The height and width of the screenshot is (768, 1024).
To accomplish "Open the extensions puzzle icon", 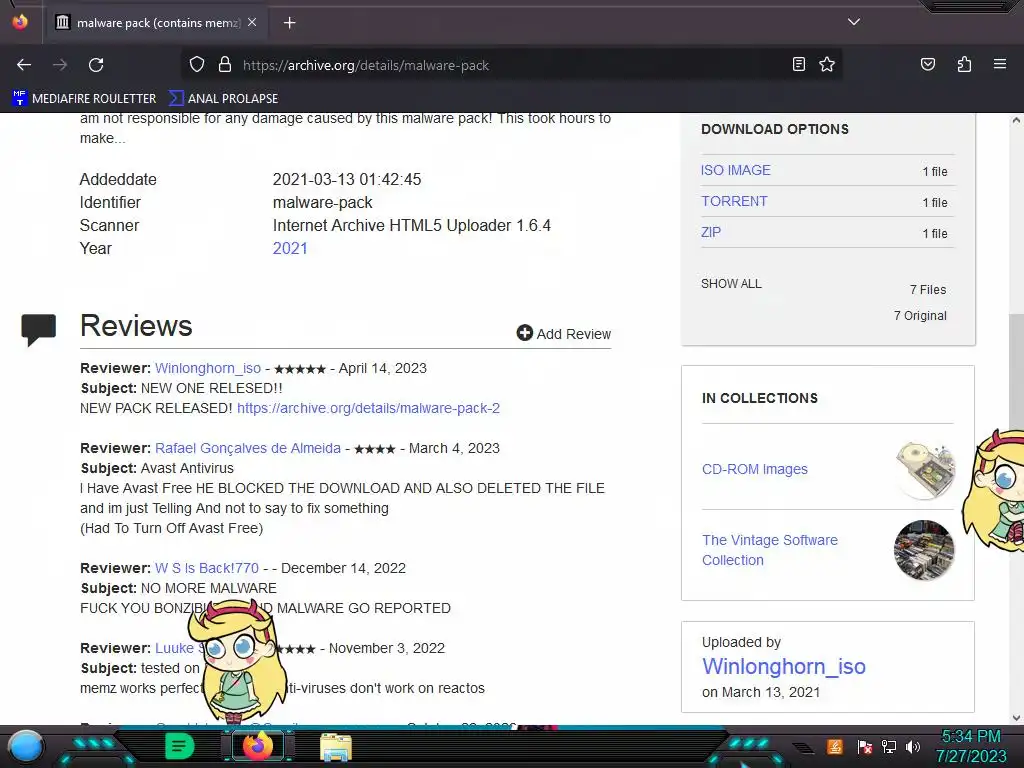I will [x=964, y=64].
